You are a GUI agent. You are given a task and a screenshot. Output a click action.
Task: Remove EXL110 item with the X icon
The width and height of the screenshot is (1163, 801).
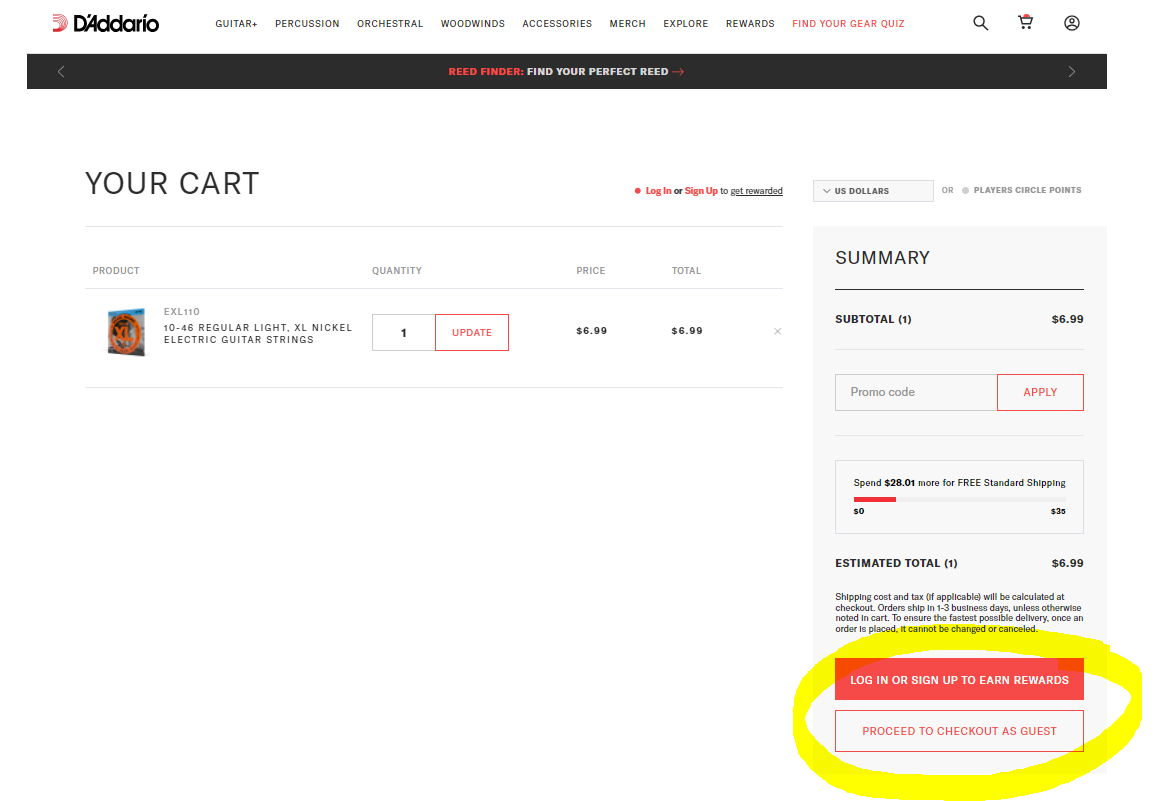[777, 332]
